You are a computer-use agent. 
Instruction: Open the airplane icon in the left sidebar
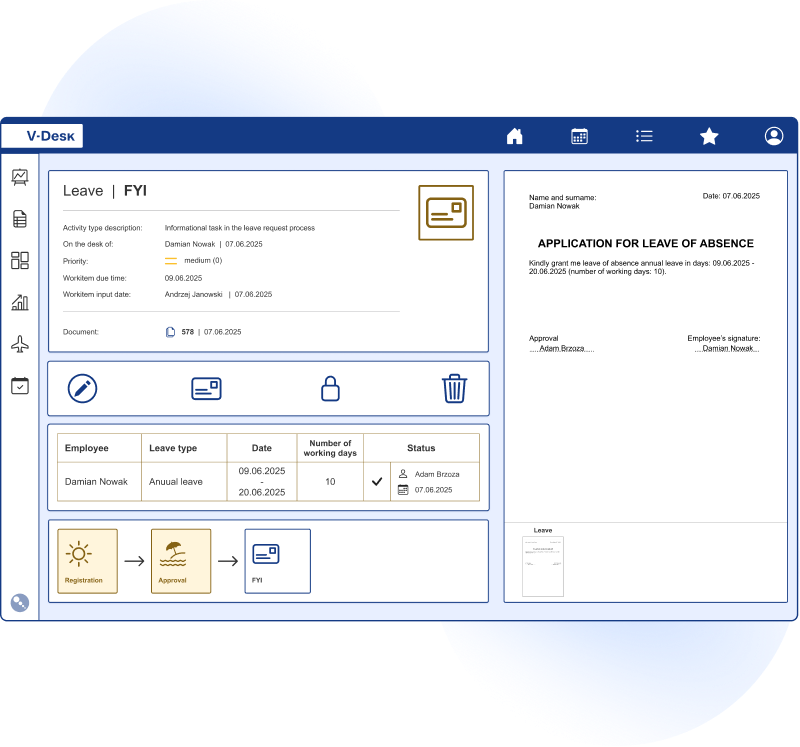click(20, 345)
